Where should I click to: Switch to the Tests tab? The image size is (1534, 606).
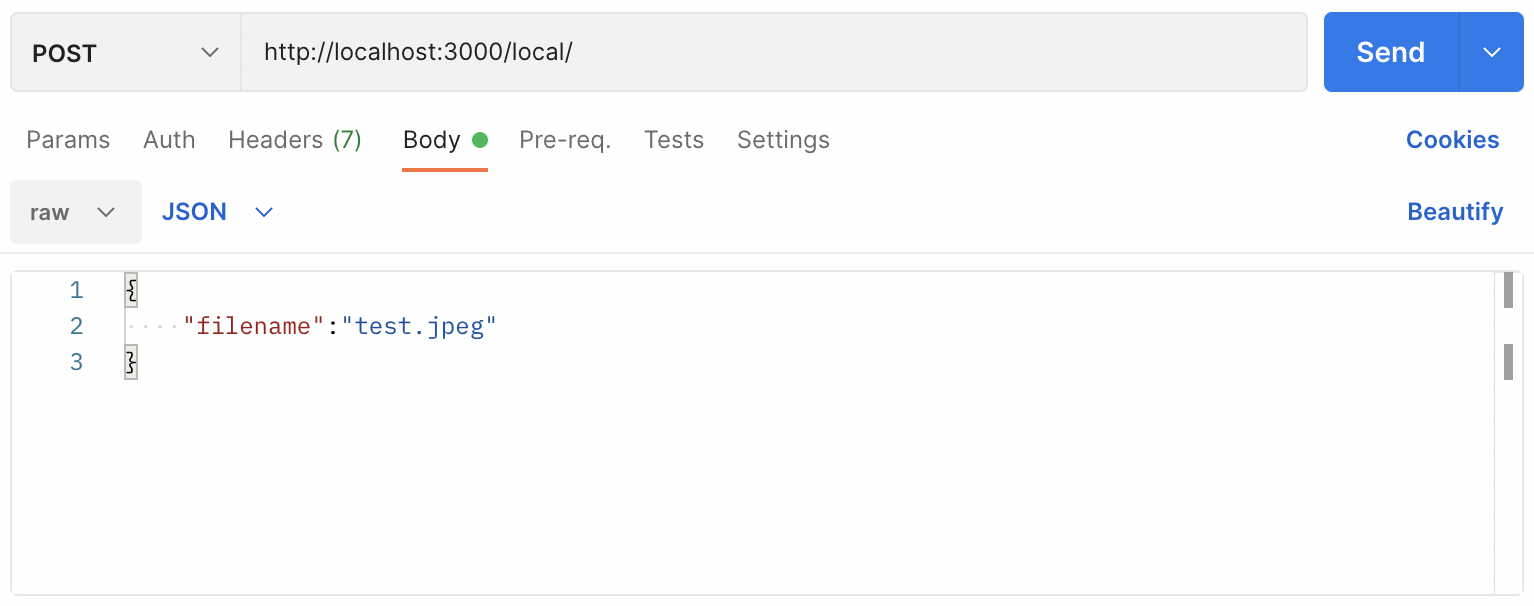pos(674,140)
